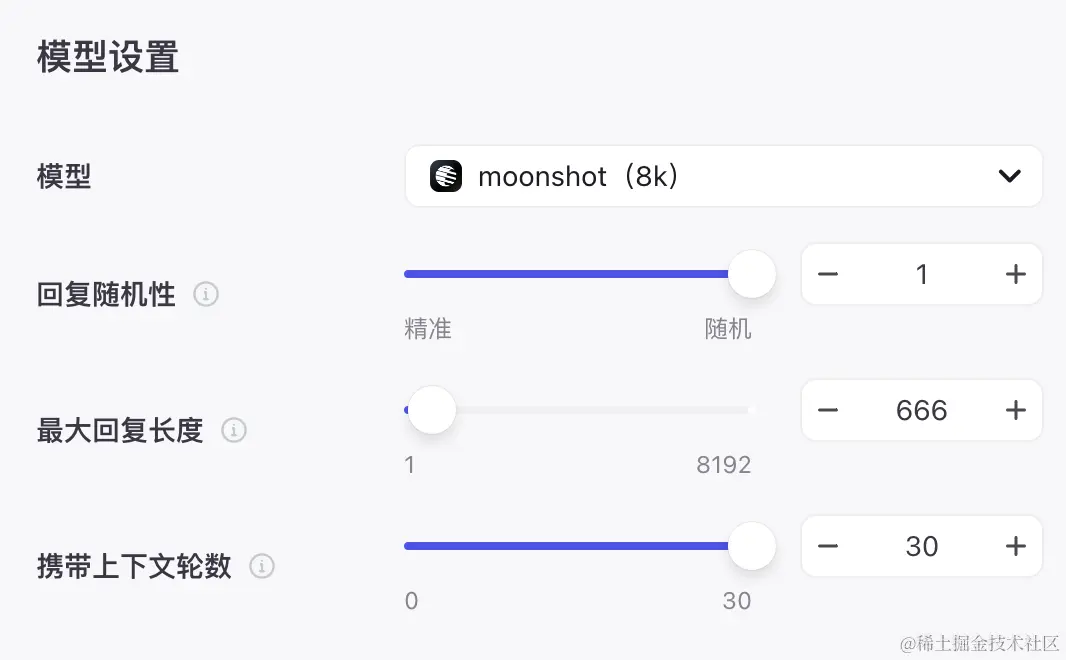Increase the 回复随机性 value with plus
This screenshot has height=660, width=1066.
pyautogui.click(x=1016, y=274)
